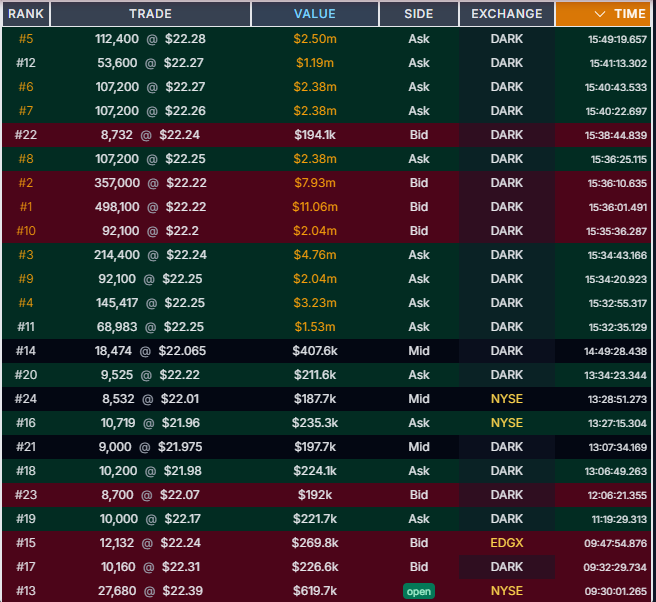Screen dimensions: 656x602
Task: Select rank cell #24
Action: point(26,399)
